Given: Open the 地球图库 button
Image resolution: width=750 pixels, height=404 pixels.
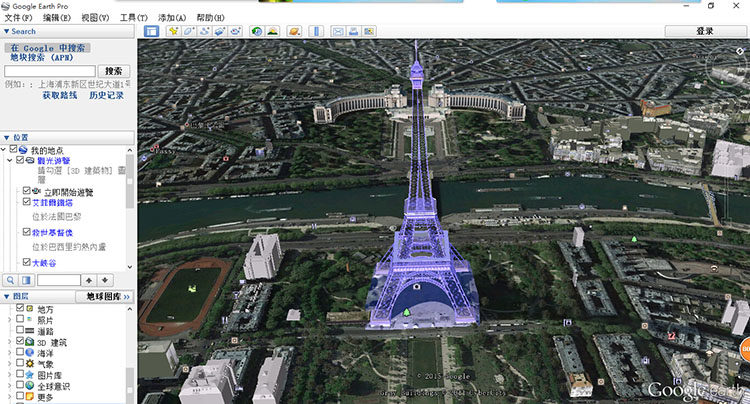Looking at the screenshot, I should point(104,296).
